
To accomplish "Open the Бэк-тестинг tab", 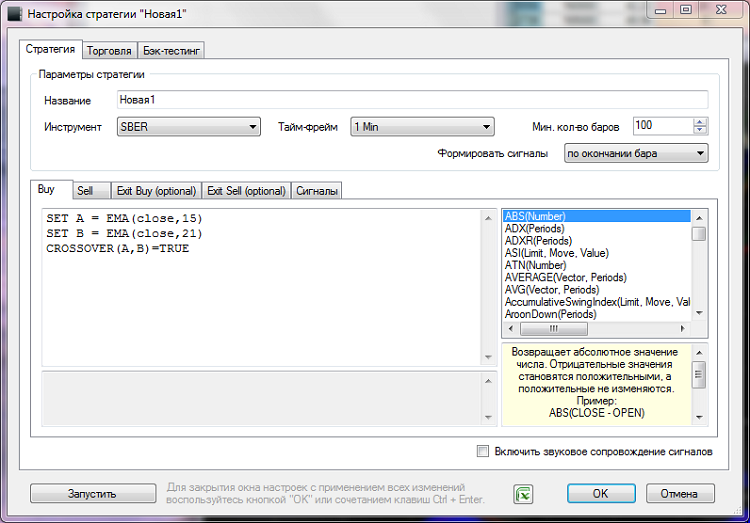I will [171, 51].
